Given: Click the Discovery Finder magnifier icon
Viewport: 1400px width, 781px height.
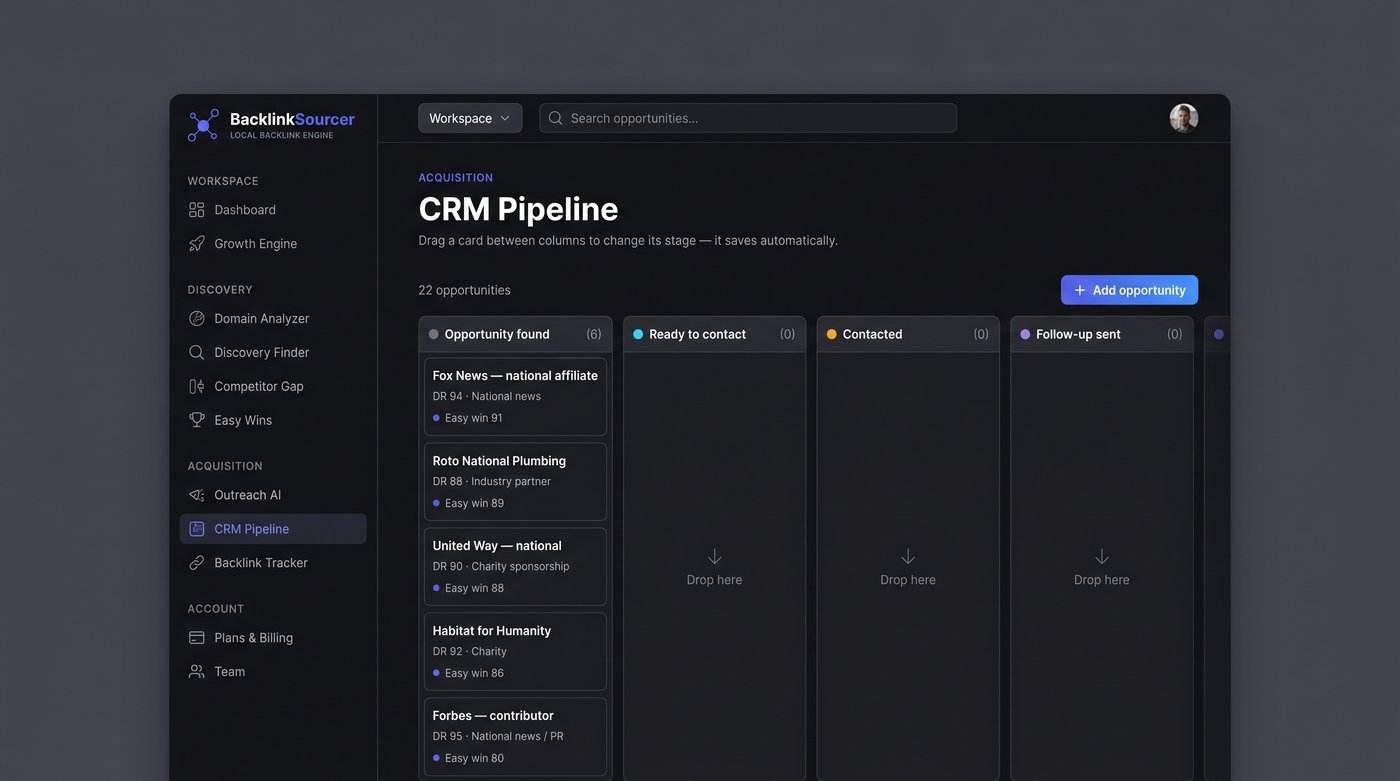Looking at the screenshot, I should 197,353.
